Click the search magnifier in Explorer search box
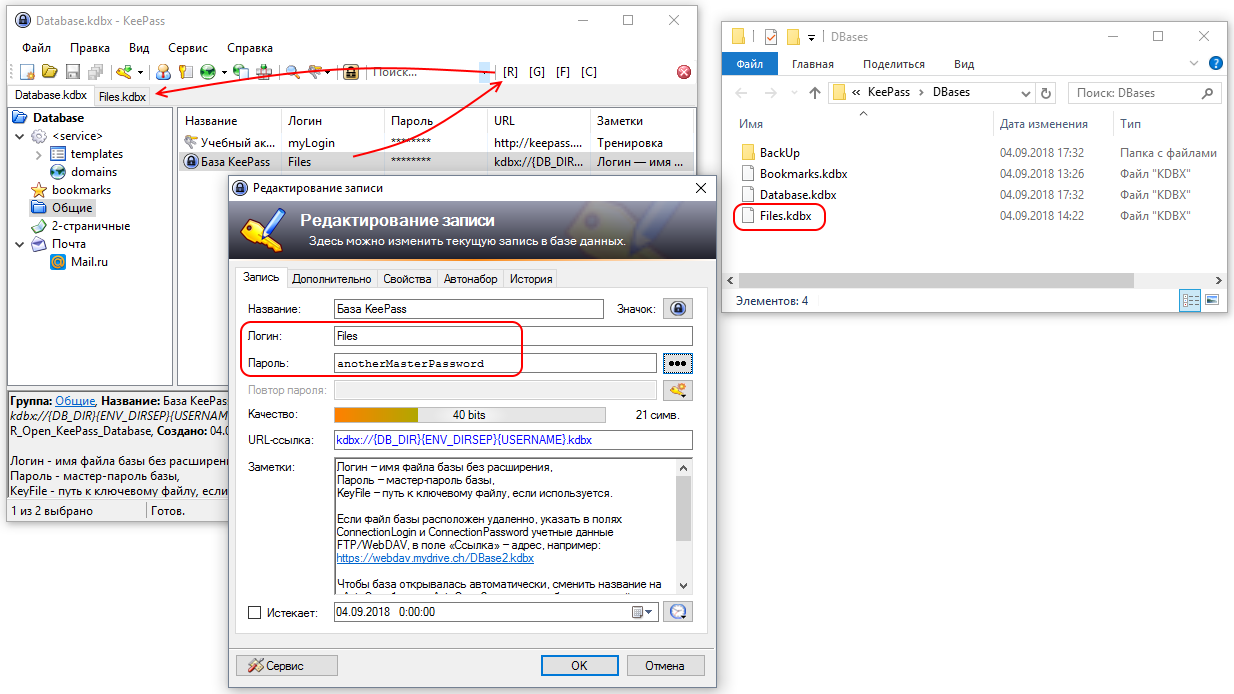The height and width of the screenshot is (694, 1234). (1206, 92)
